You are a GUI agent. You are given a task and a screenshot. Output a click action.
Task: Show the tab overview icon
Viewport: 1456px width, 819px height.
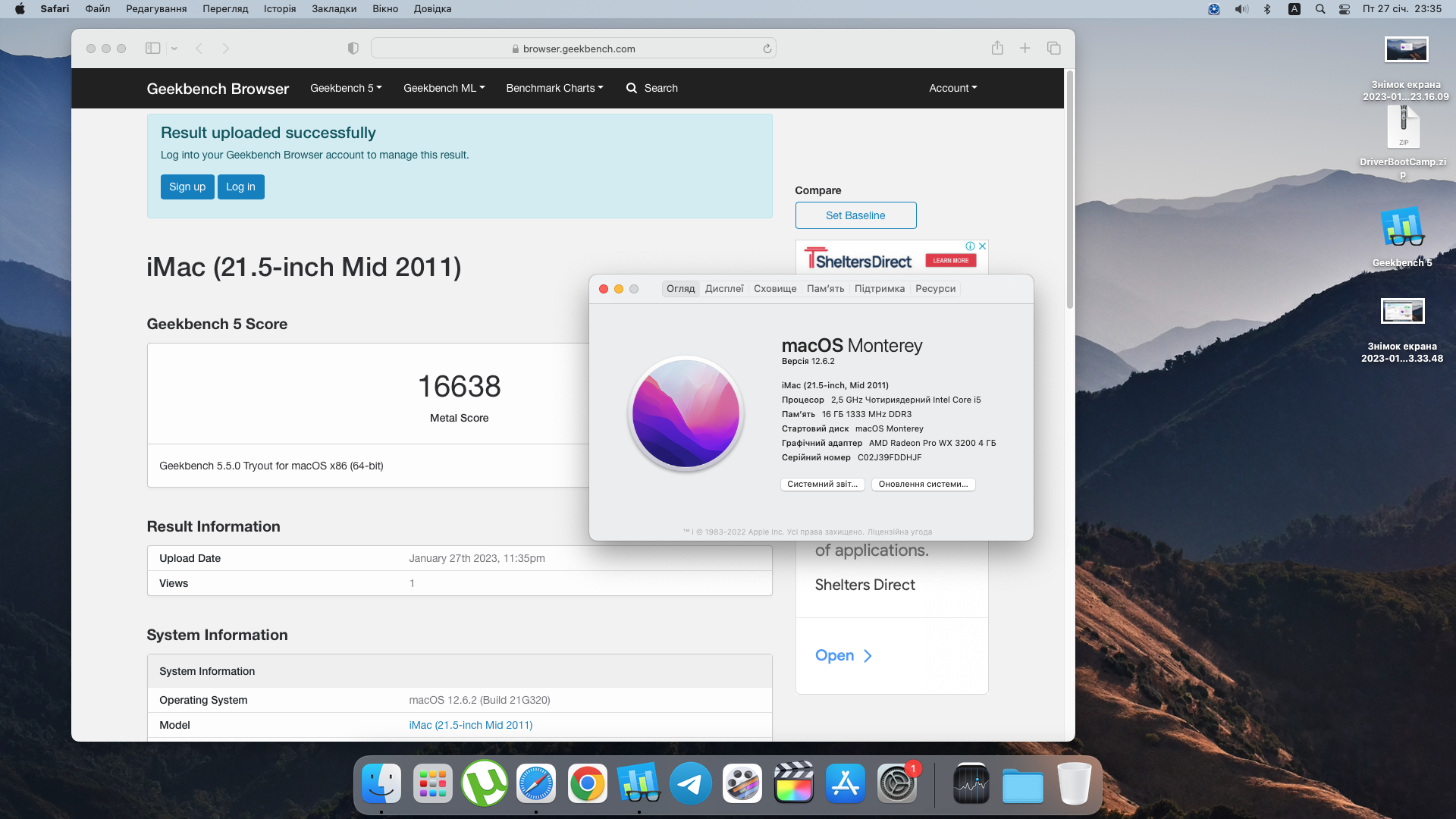1053,49
